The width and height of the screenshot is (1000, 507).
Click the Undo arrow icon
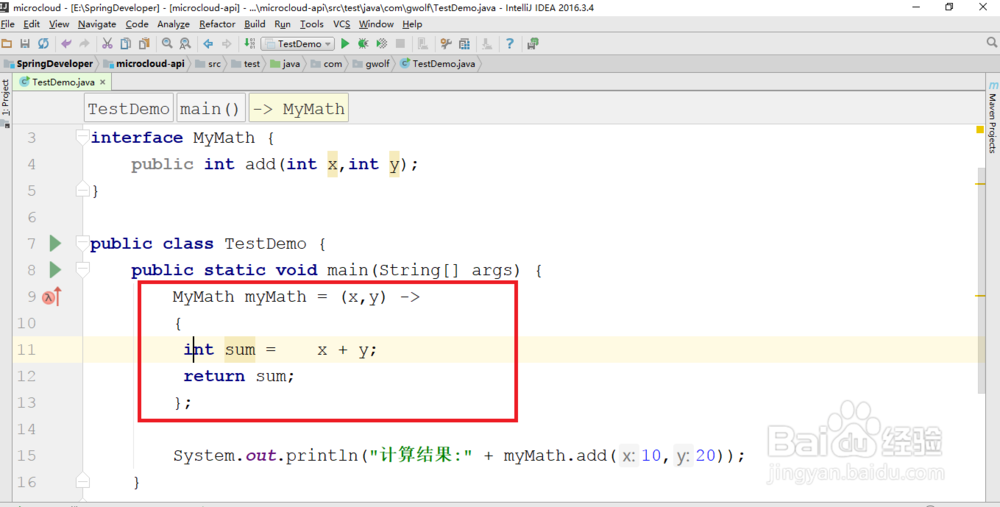point(66,43)
